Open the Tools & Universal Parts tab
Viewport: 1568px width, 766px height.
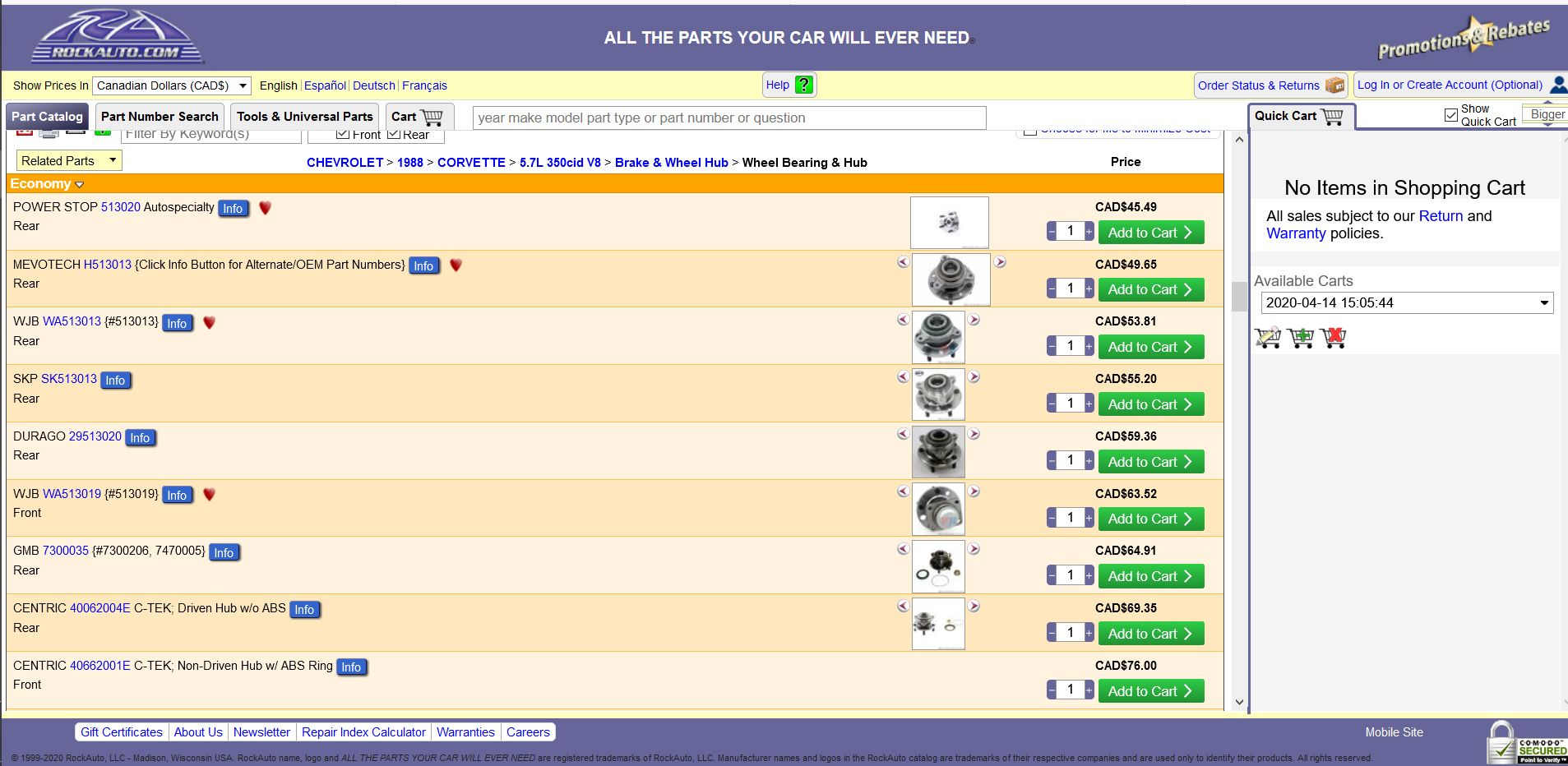coord(304,117)
